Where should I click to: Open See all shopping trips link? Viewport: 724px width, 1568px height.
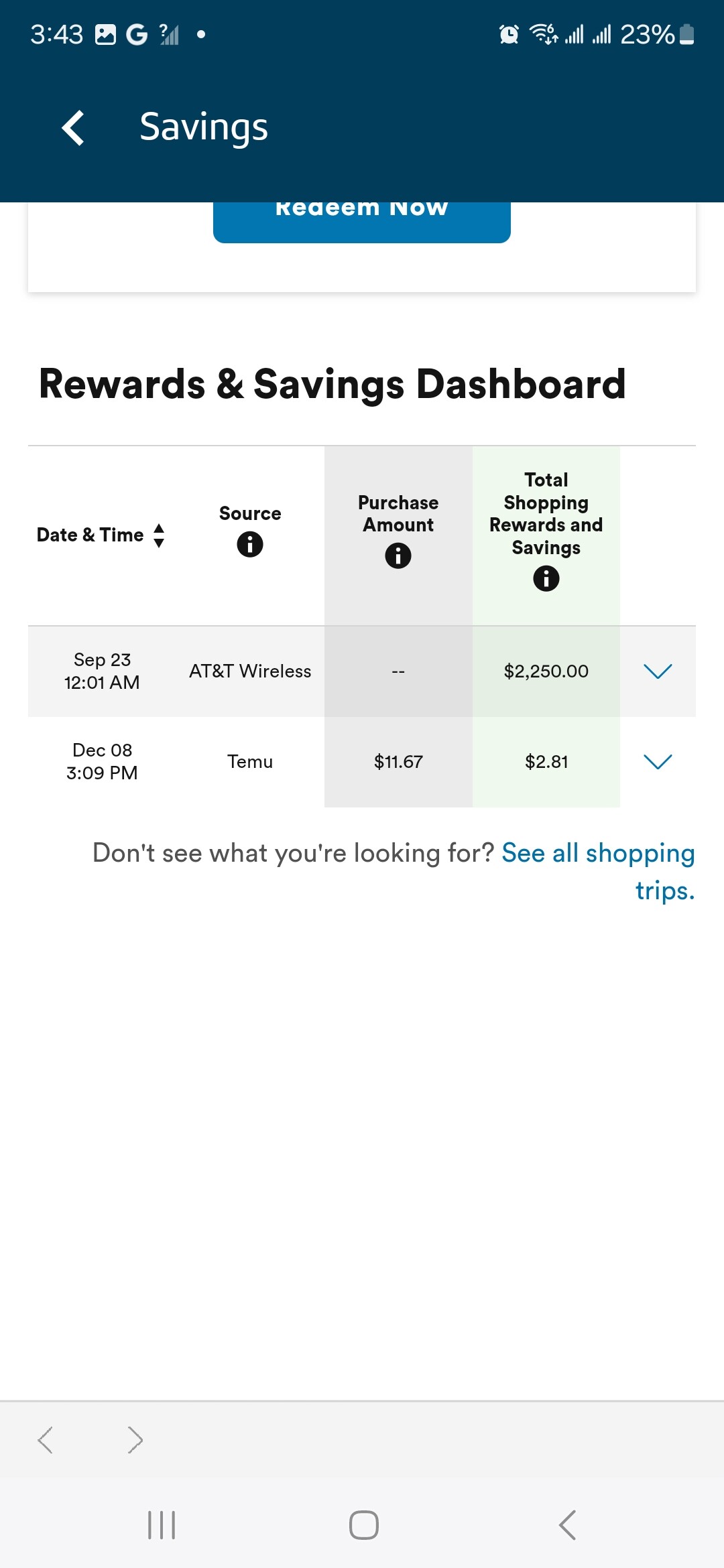click(598, 871)
